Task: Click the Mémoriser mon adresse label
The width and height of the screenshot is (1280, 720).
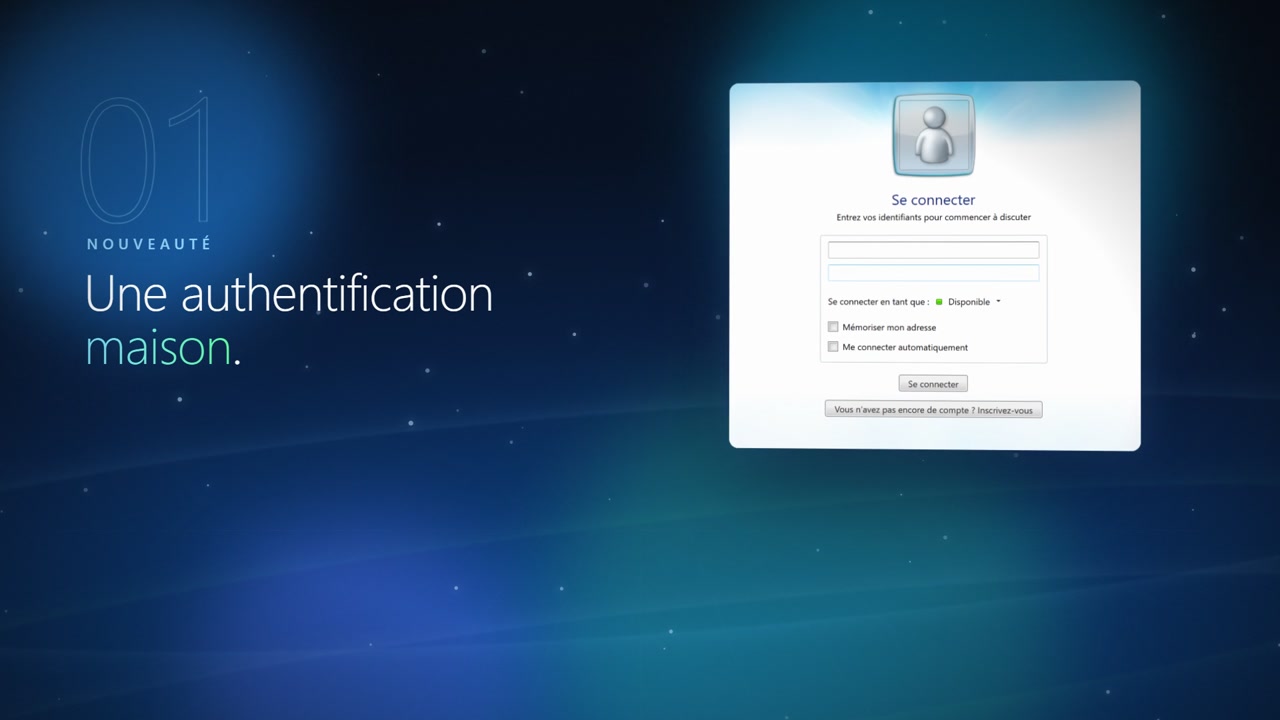Action: pos(889,327)
